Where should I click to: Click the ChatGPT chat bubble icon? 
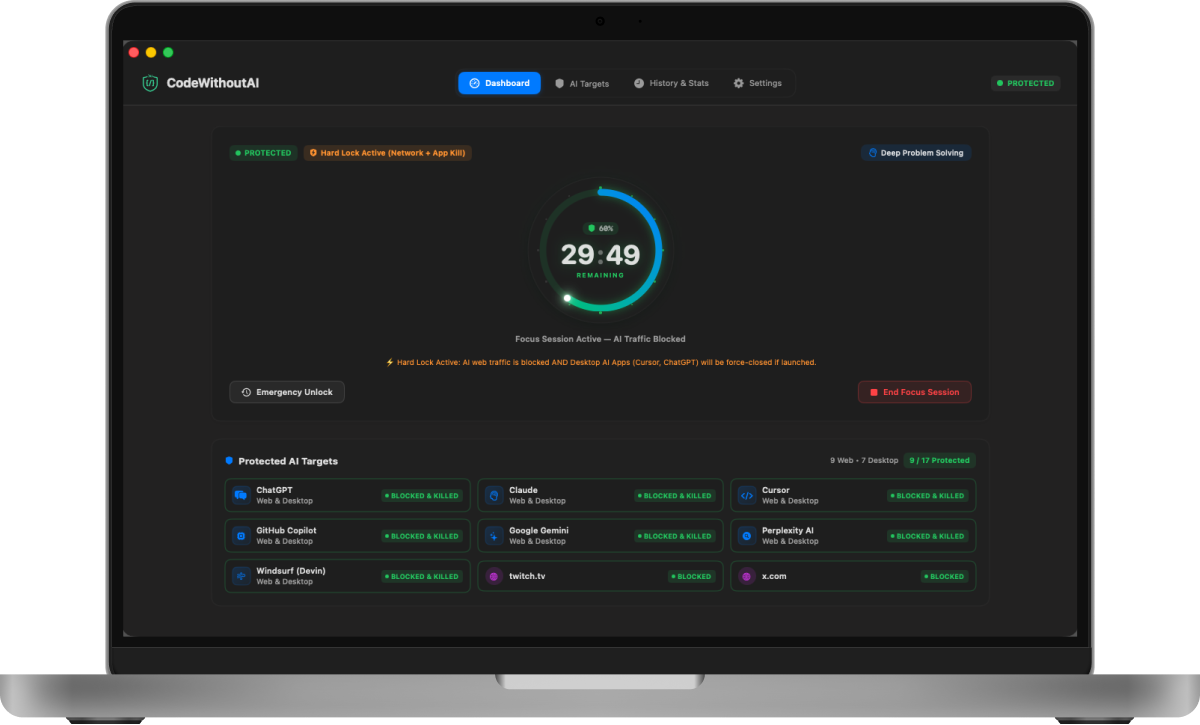[x=241, y=495]
